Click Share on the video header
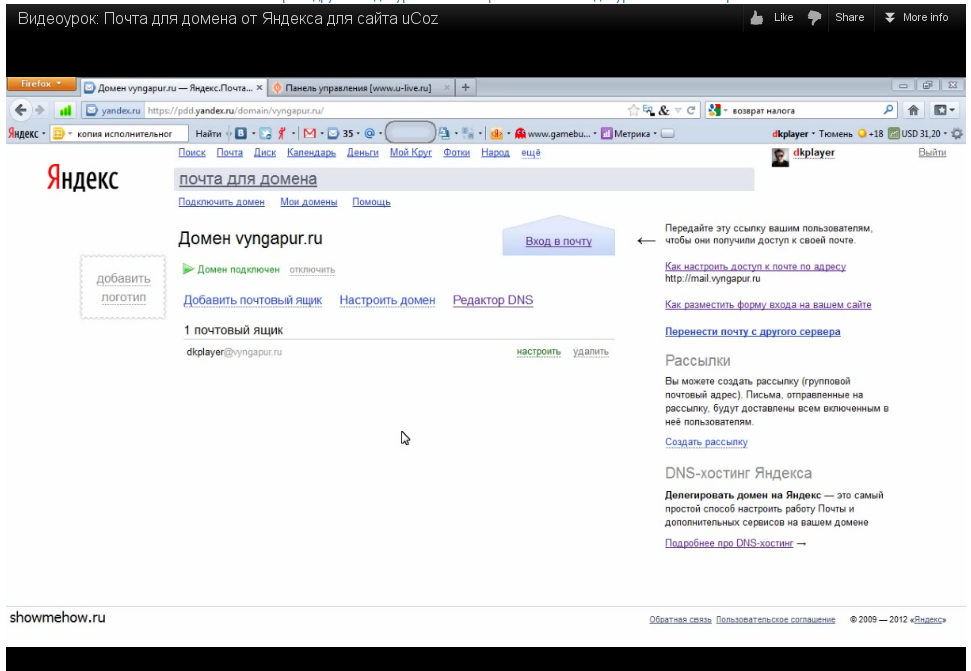The width and height of the screenshot is (971, 671). point(849,17)
